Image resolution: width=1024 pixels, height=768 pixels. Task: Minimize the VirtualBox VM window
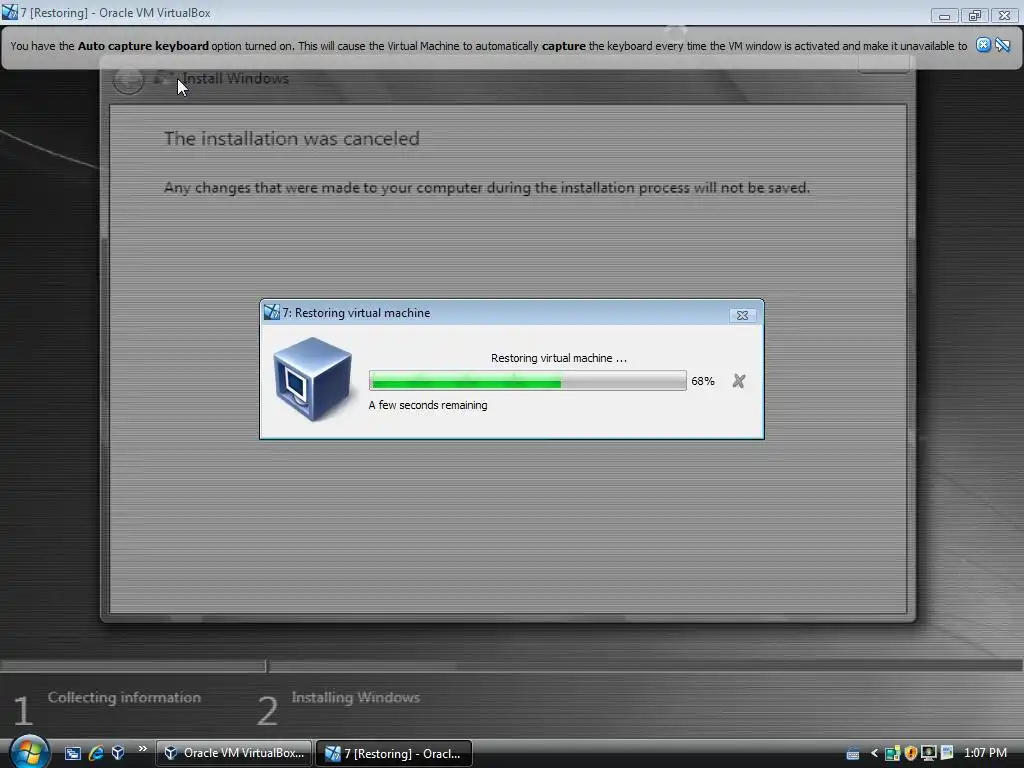(944, 15)
